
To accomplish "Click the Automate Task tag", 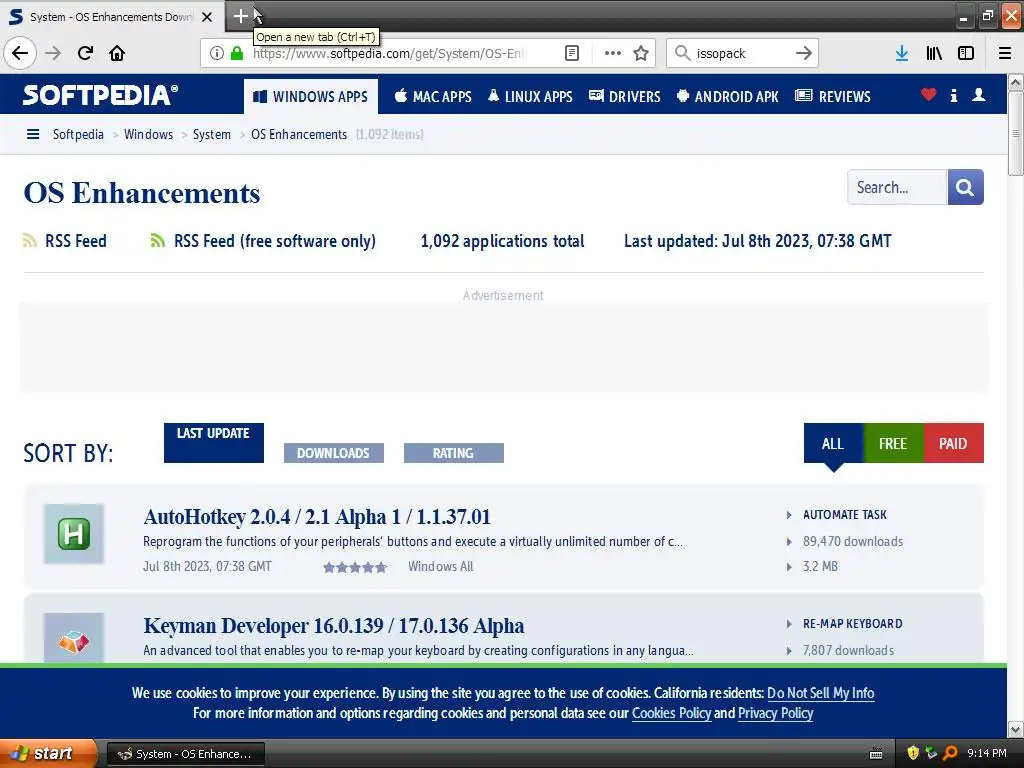I will (844, 515).
